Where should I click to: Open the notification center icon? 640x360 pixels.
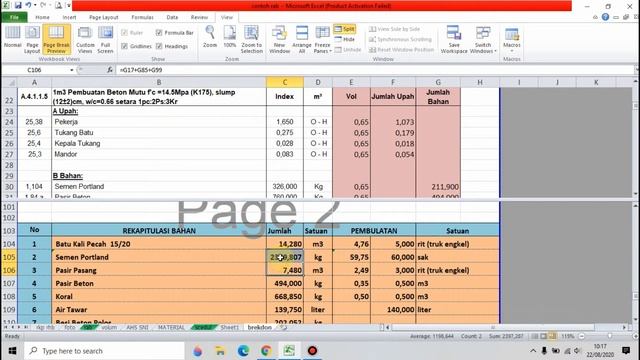(626, 351)
